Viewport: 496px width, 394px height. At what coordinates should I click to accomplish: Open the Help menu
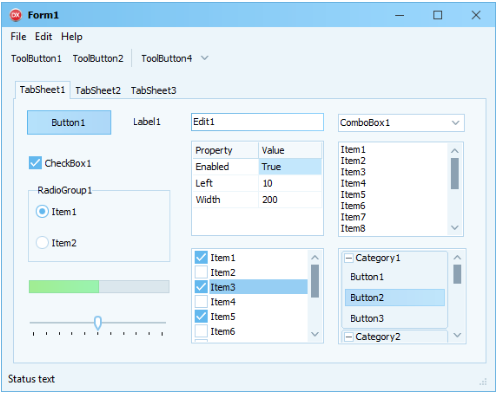(x=72, y=36)
